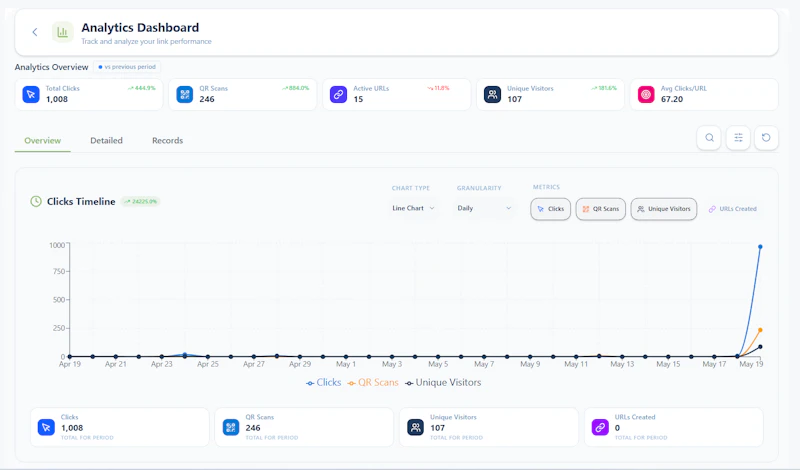Click the 884.0% QR Scans change indicator

295,88
